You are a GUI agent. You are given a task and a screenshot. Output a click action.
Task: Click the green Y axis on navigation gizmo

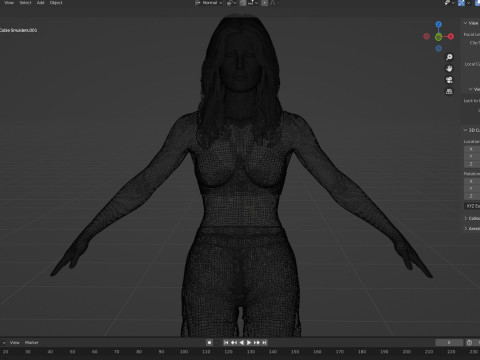tap(439, 37)
